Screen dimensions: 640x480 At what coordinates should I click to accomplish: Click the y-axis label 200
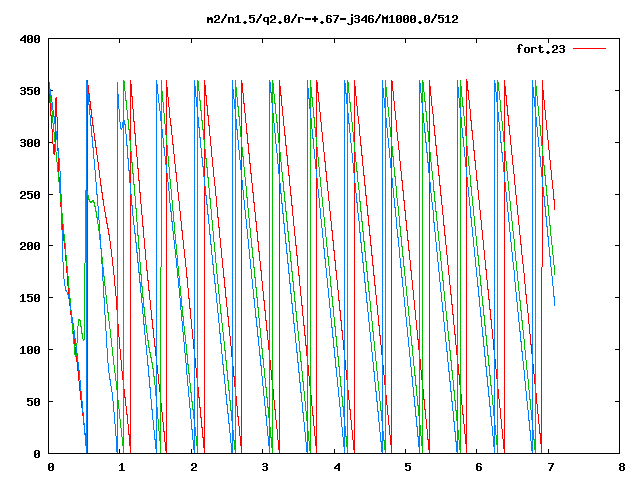click(30, 246)
